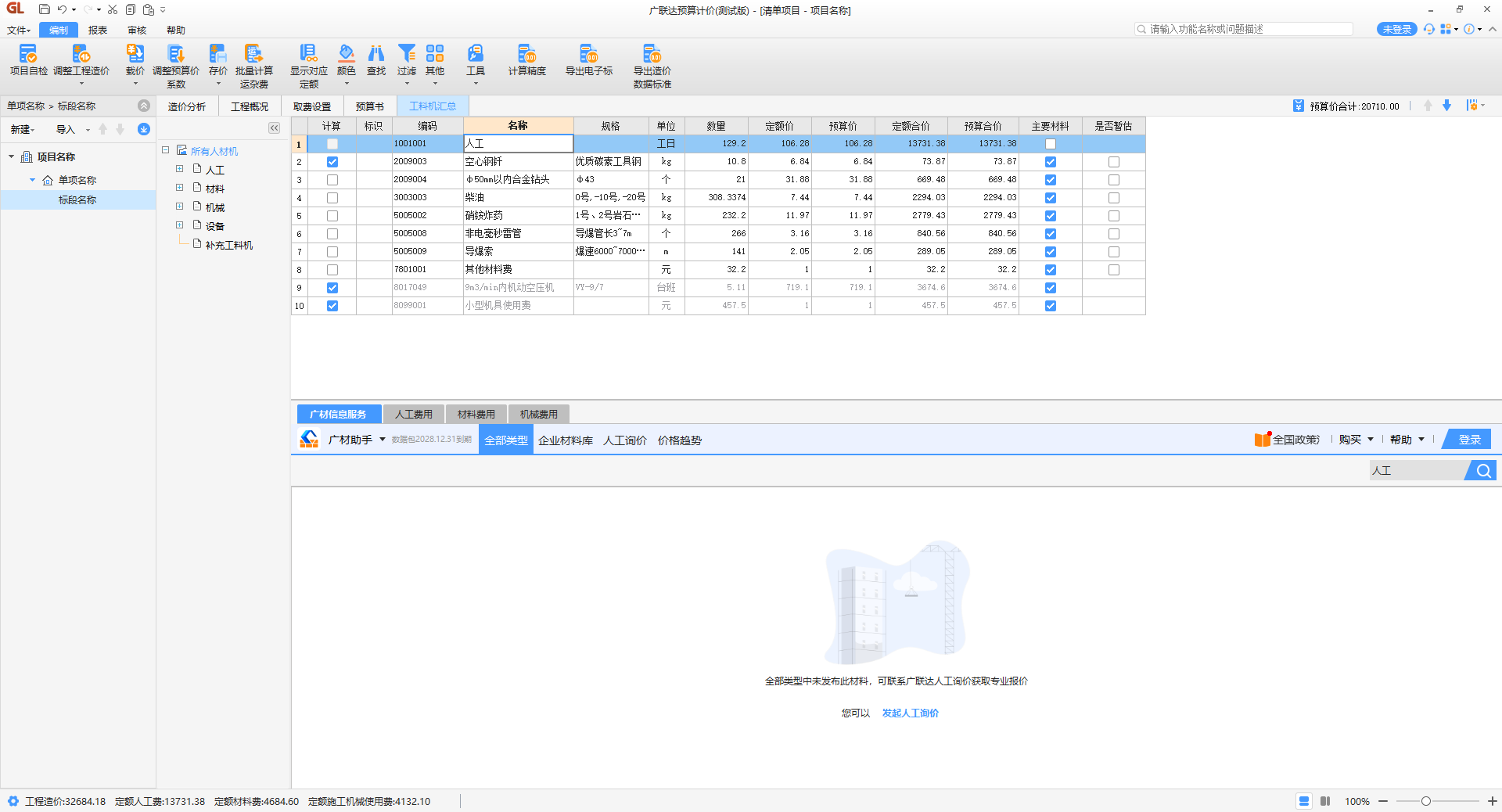Open 计算精度 settings icon
Viewport: 1502px width, 812px height.
[x=527, y=53]
